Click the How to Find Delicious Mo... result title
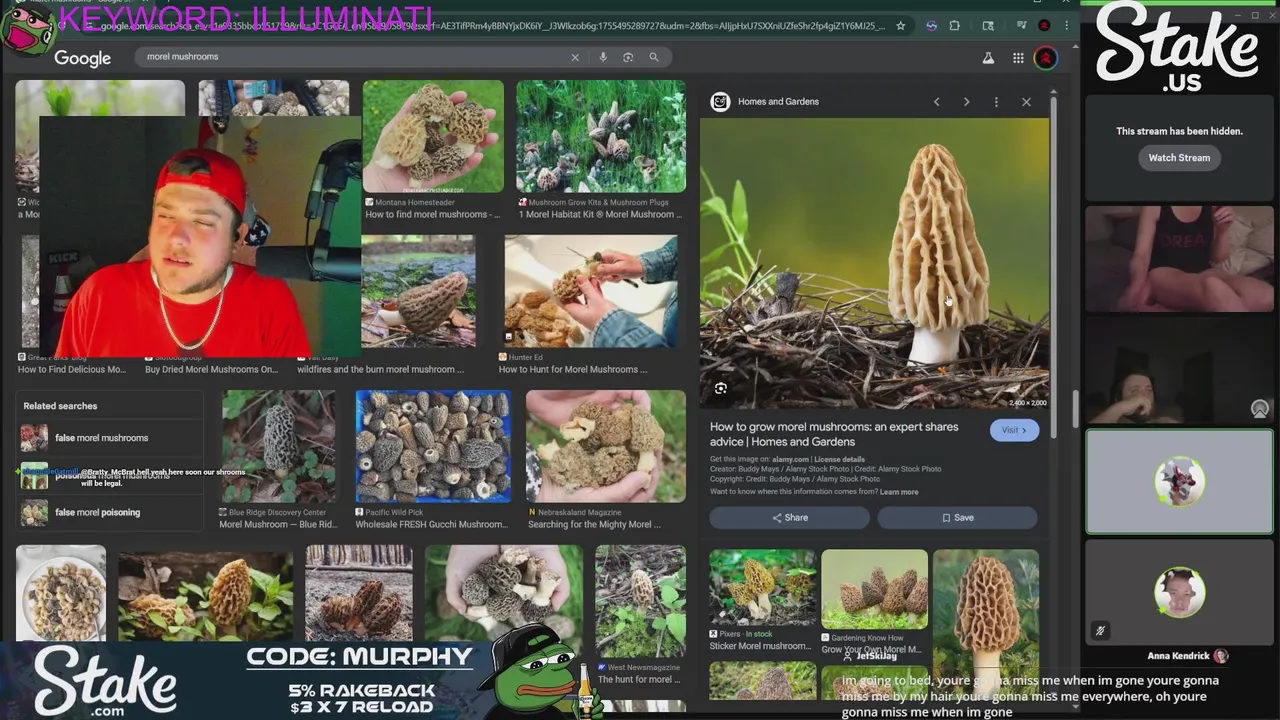 tap(72, 369)
